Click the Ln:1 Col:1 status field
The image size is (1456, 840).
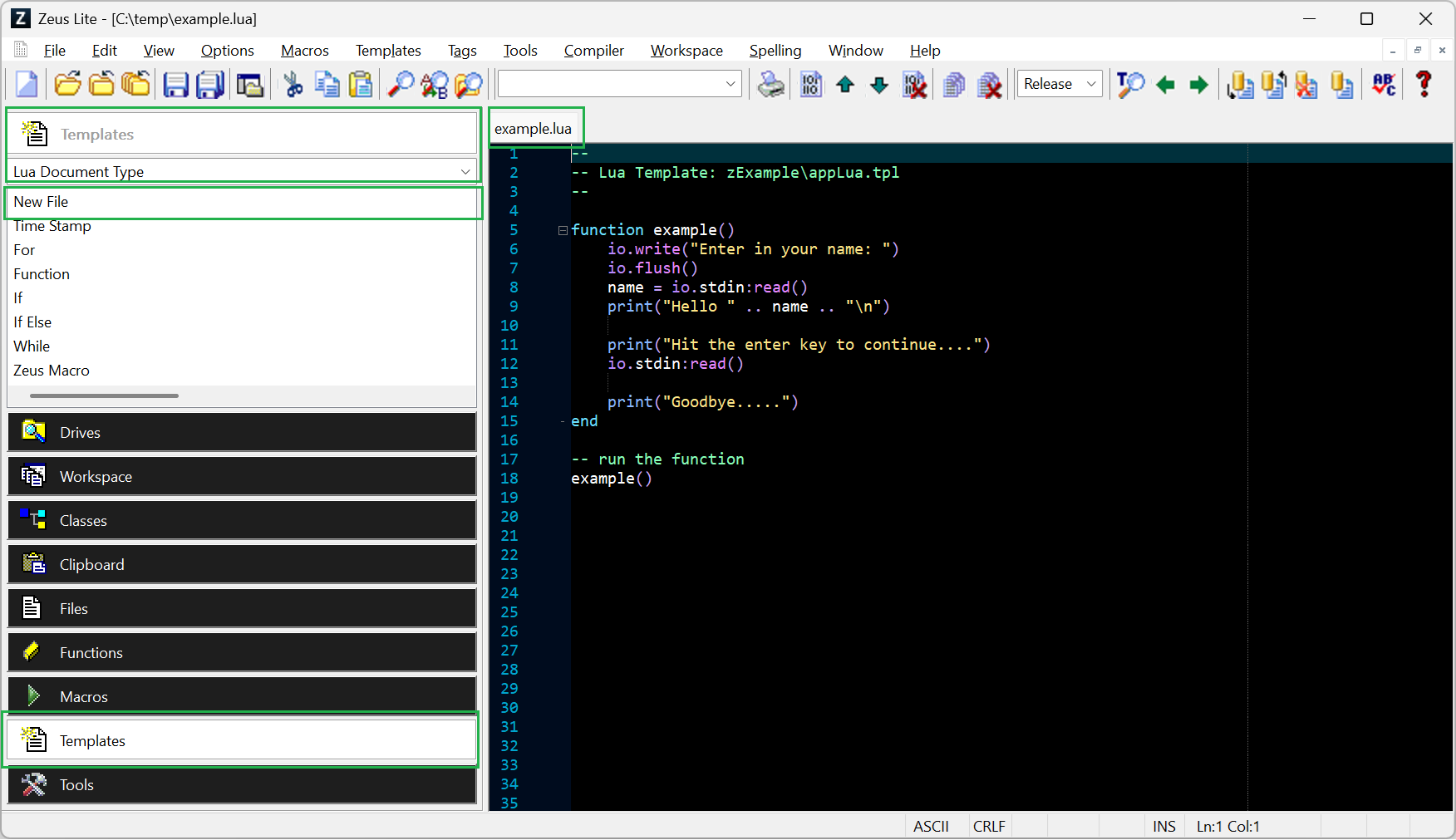(x=1228, y=827)
